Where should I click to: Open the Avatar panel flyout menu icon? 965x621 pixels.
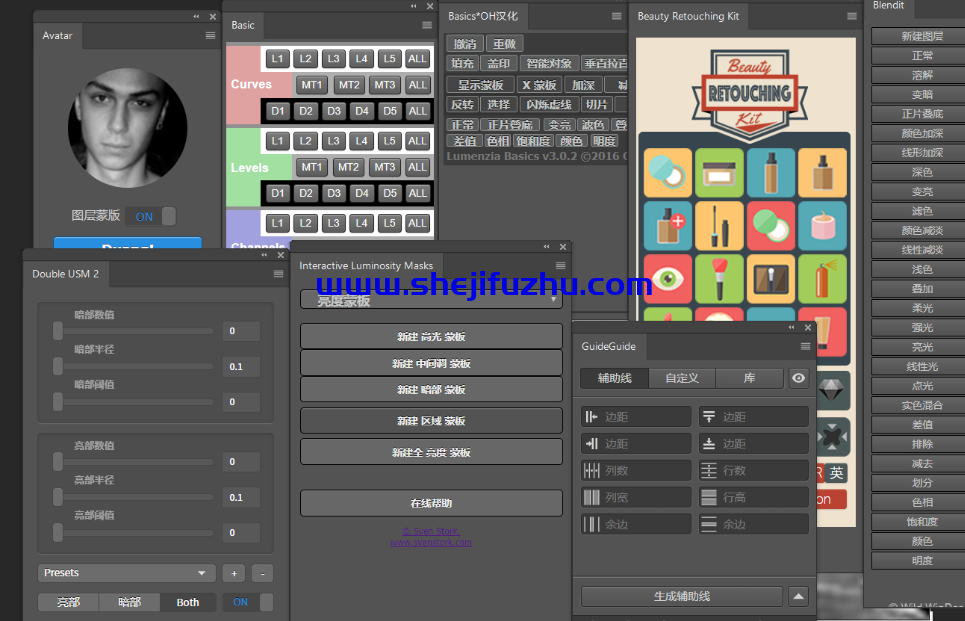[x=210, y=36]
